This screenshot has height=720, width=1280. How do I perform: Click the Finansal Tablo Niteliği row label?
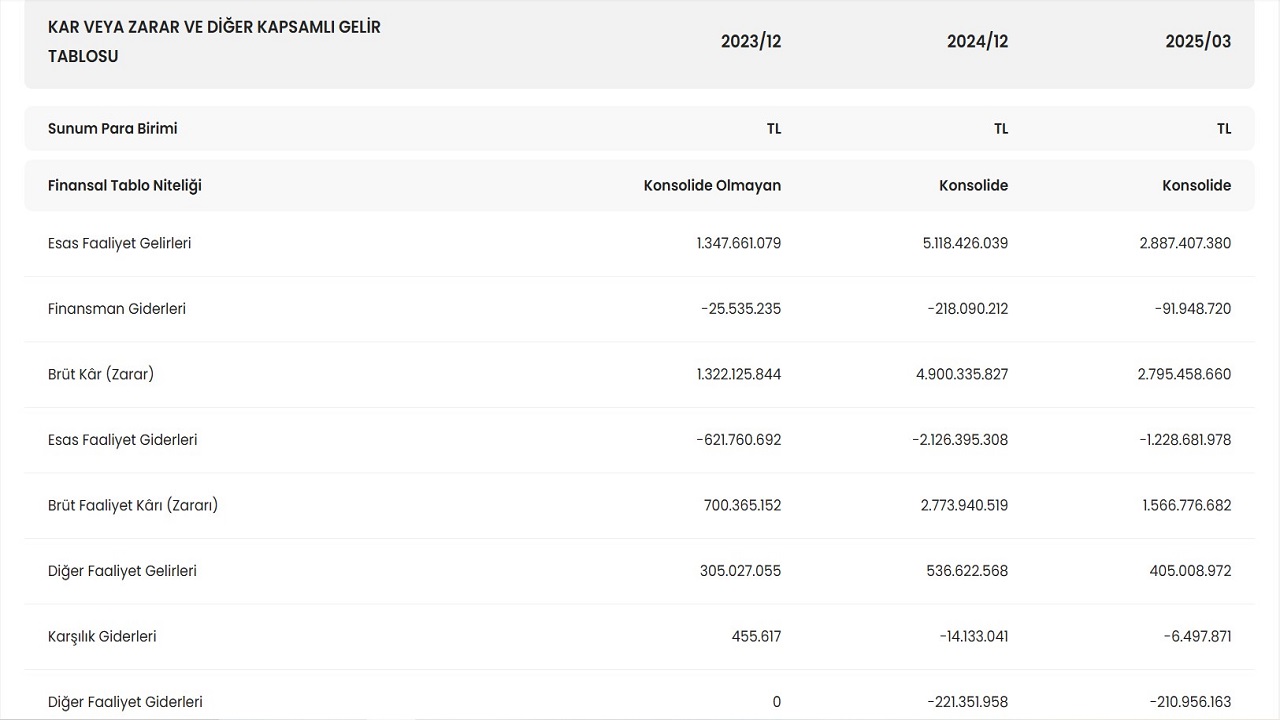125,185
